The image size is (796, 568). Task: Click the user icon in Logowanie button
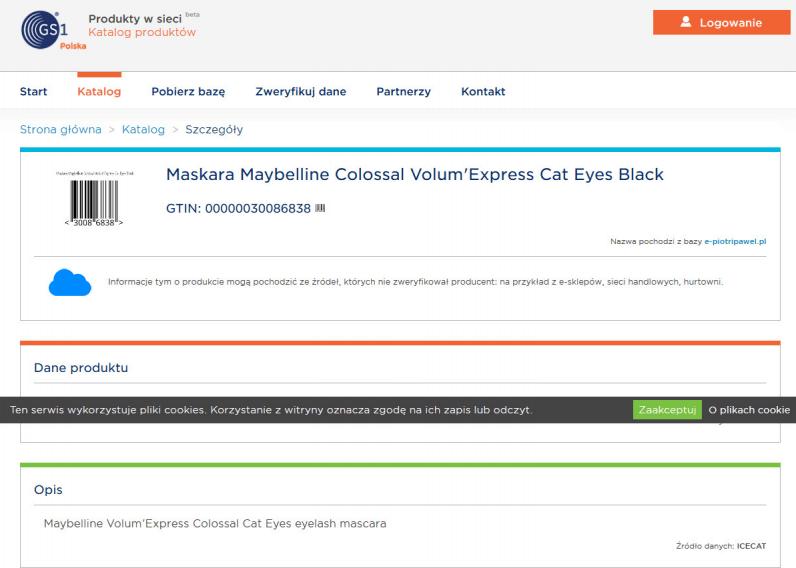(686, 22)
